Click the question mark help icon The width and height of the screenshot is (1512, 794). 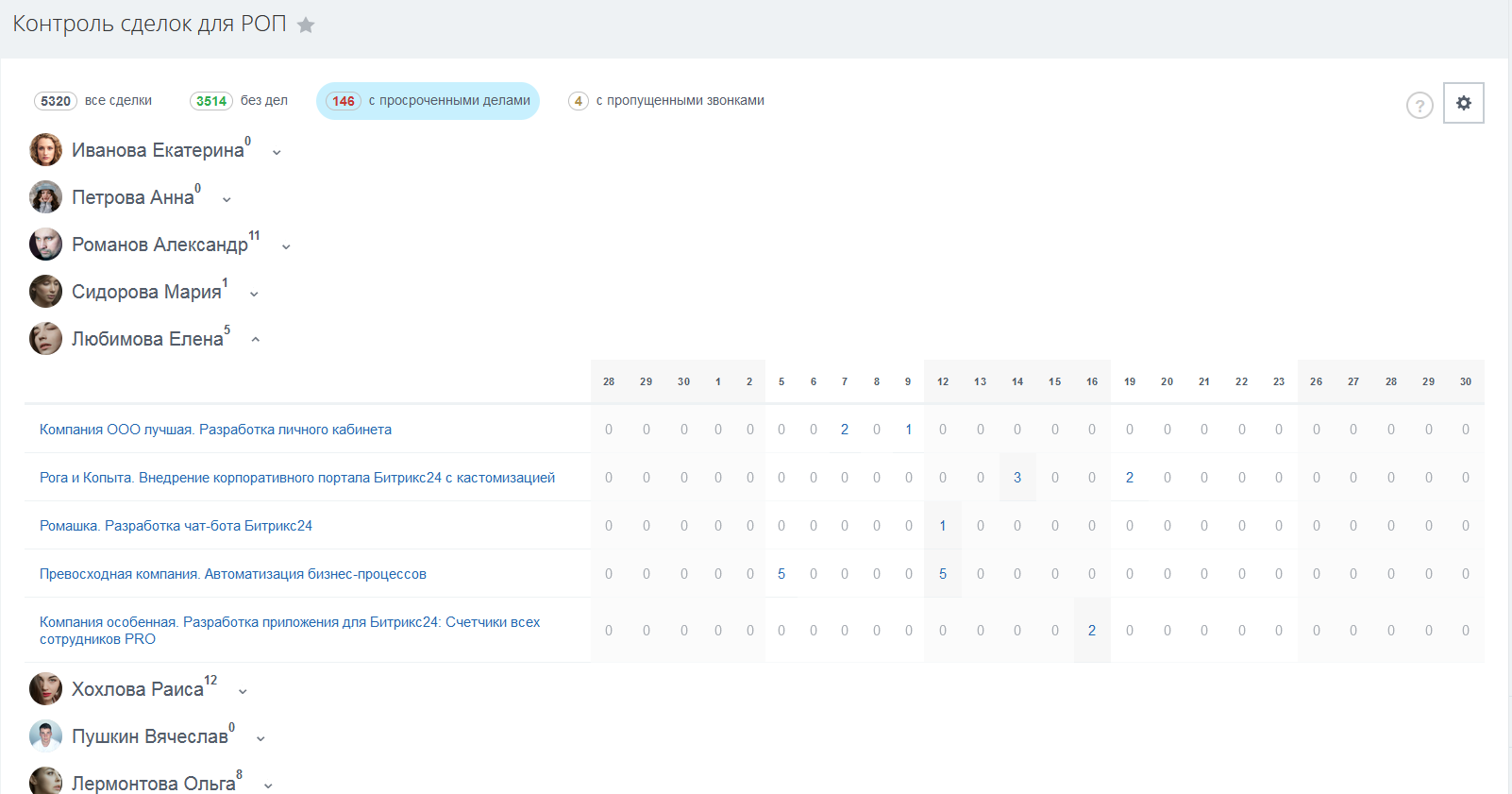tap(1420, 106)
